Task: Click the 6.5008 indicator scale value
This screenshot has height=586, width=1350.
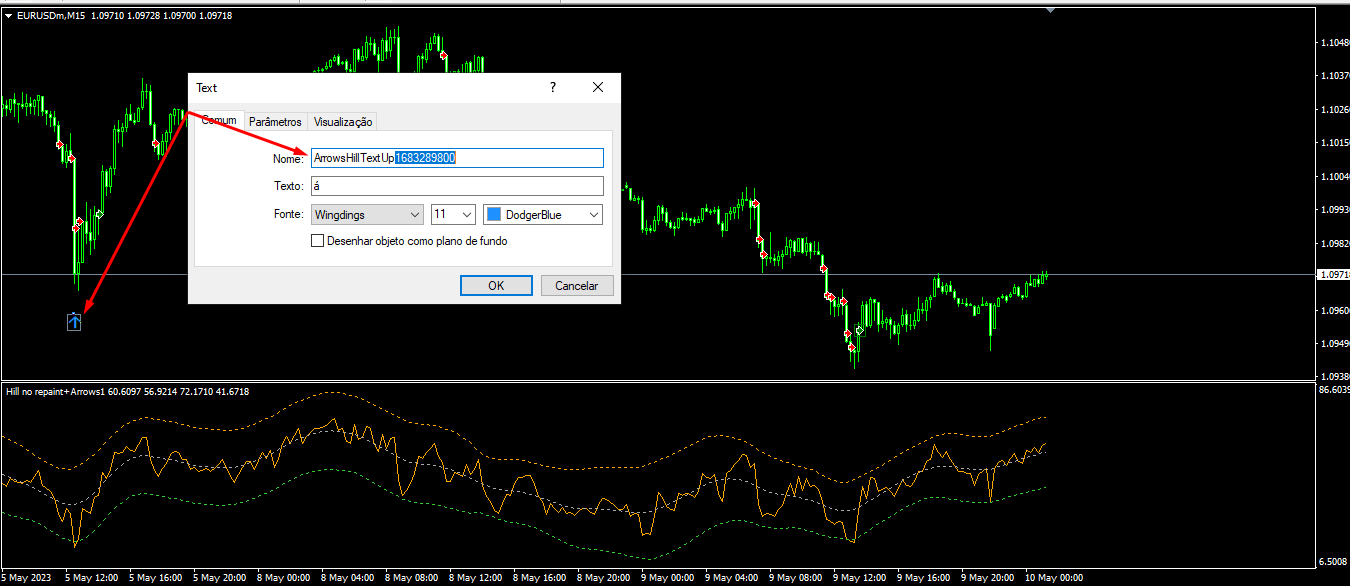Action: (x=1335, y=561)
